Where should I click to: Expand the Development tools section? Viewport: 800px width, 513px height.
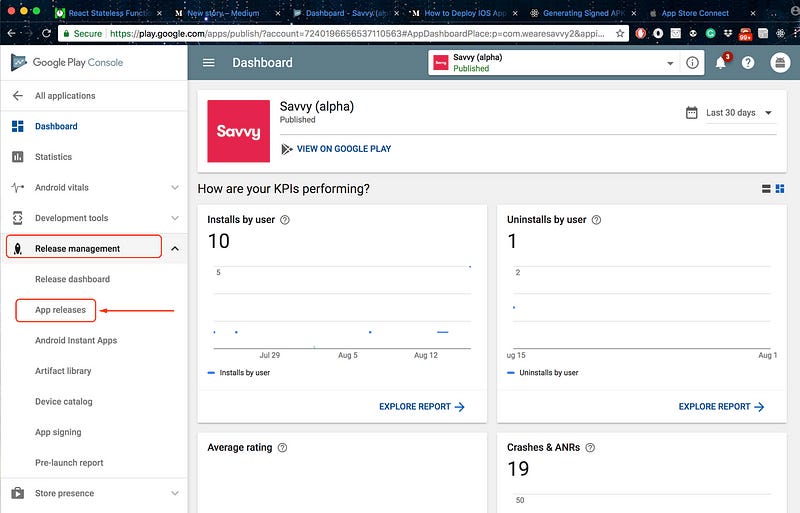click(175, 218)
